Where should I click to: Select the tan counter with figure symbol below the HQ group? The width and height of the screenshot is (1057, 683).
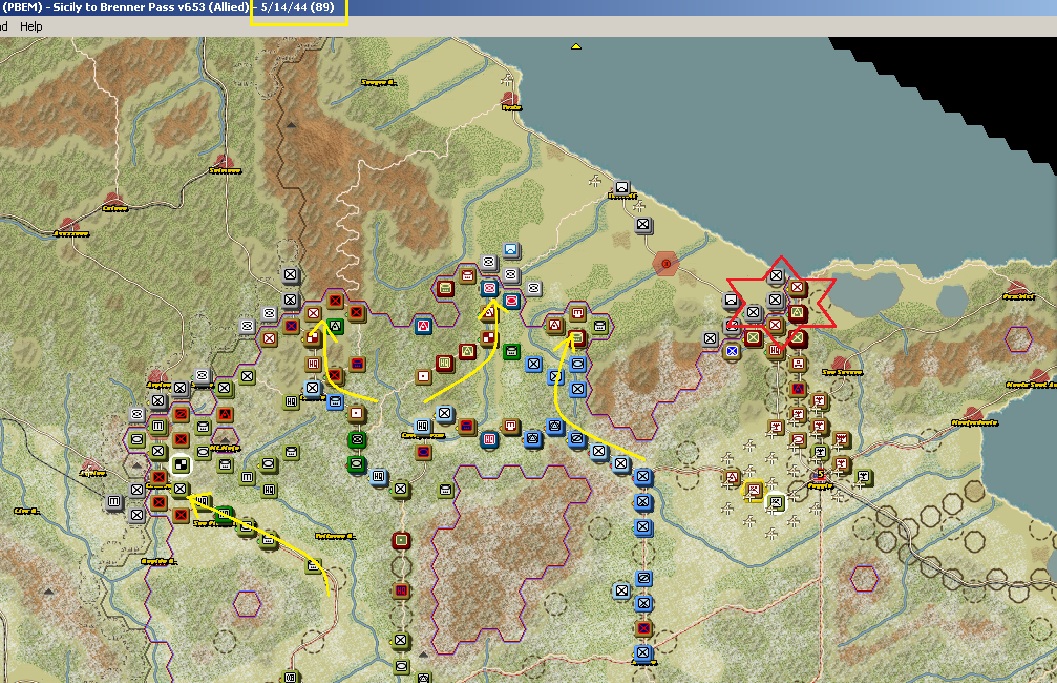[798, 364]
